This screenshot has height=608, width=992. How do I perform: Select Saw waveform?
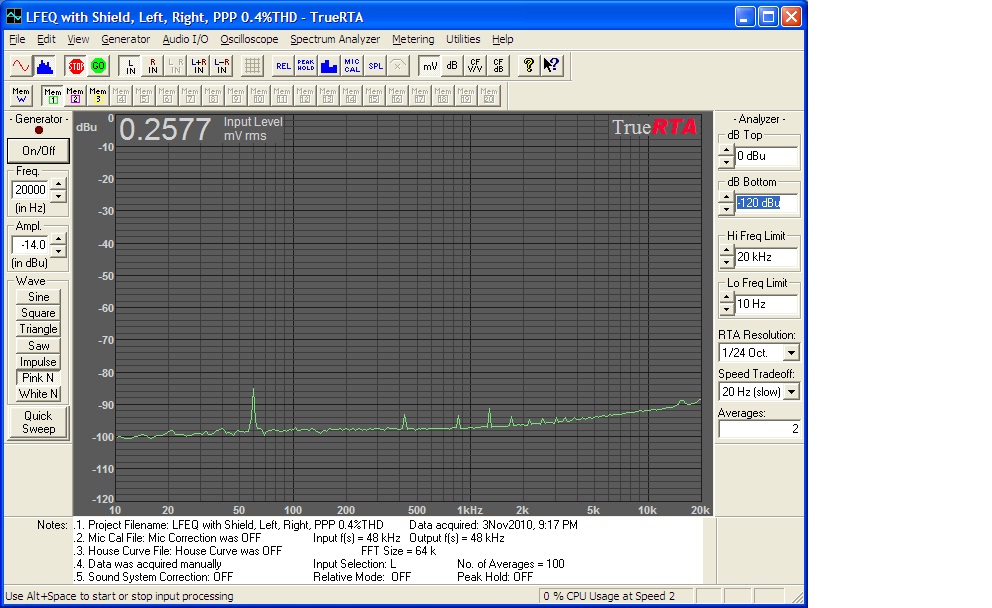point(38,345)
